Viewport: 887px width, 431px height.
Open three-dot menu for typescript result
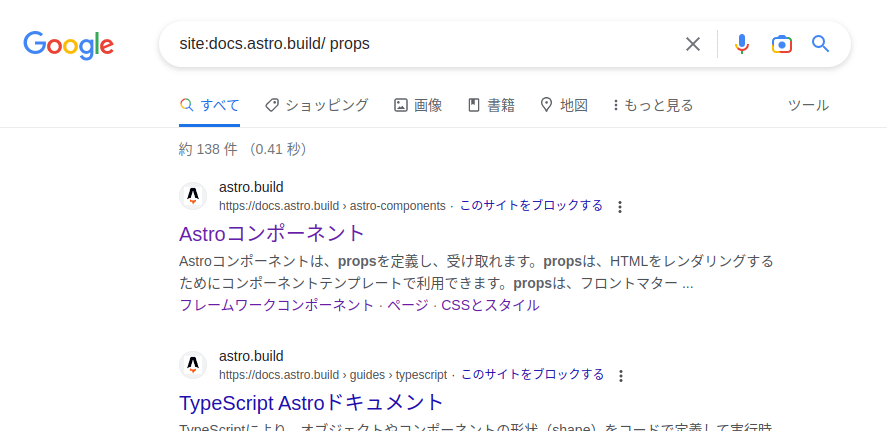pos(621,376)
